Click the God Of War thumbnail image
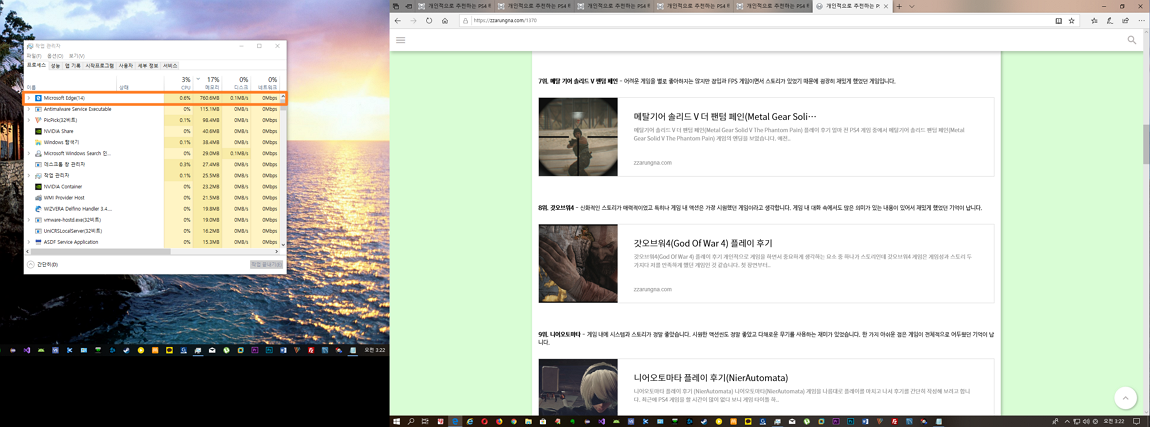 pyautogui.click(x=578, y=263)
